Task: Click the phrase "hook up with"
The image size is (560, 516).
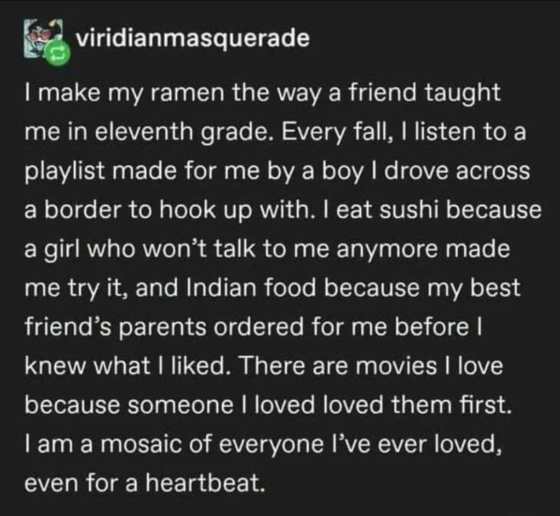Action: (x=238, y=210)
